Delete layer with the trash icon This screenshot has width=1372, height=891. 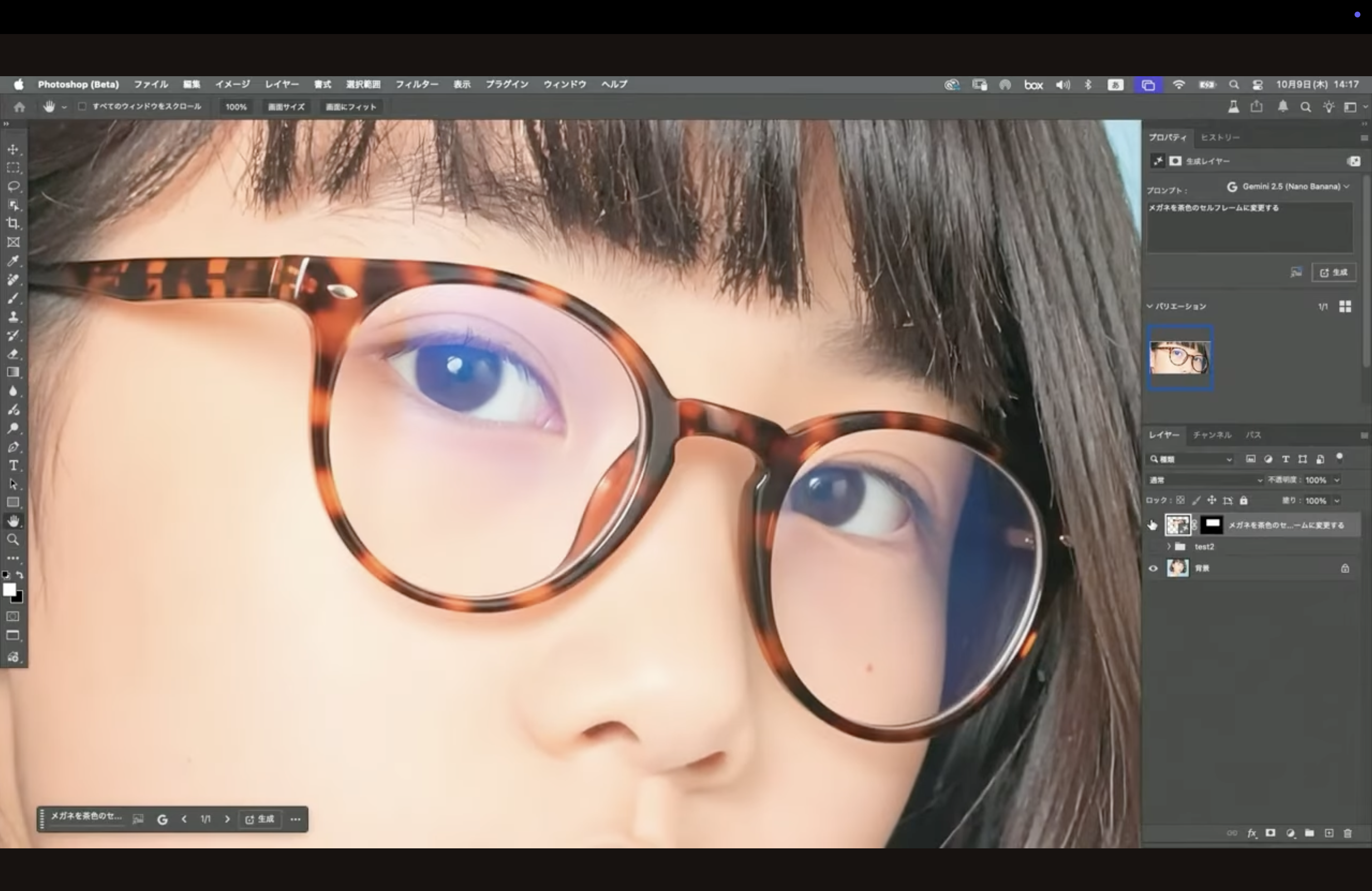(1348, 833)
